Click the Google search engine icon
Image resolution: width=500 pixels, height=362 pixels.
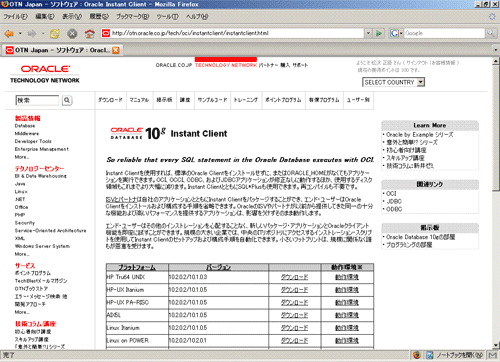click(394, 33)
